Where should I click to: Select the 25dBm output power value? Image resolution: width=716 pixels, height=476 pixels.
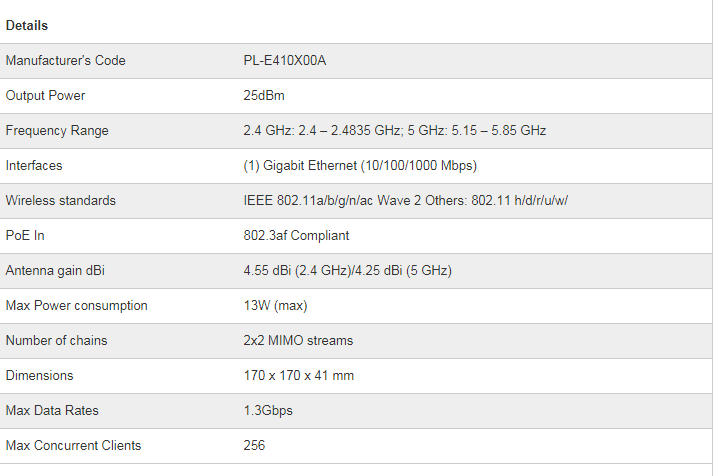click(263, 96)
